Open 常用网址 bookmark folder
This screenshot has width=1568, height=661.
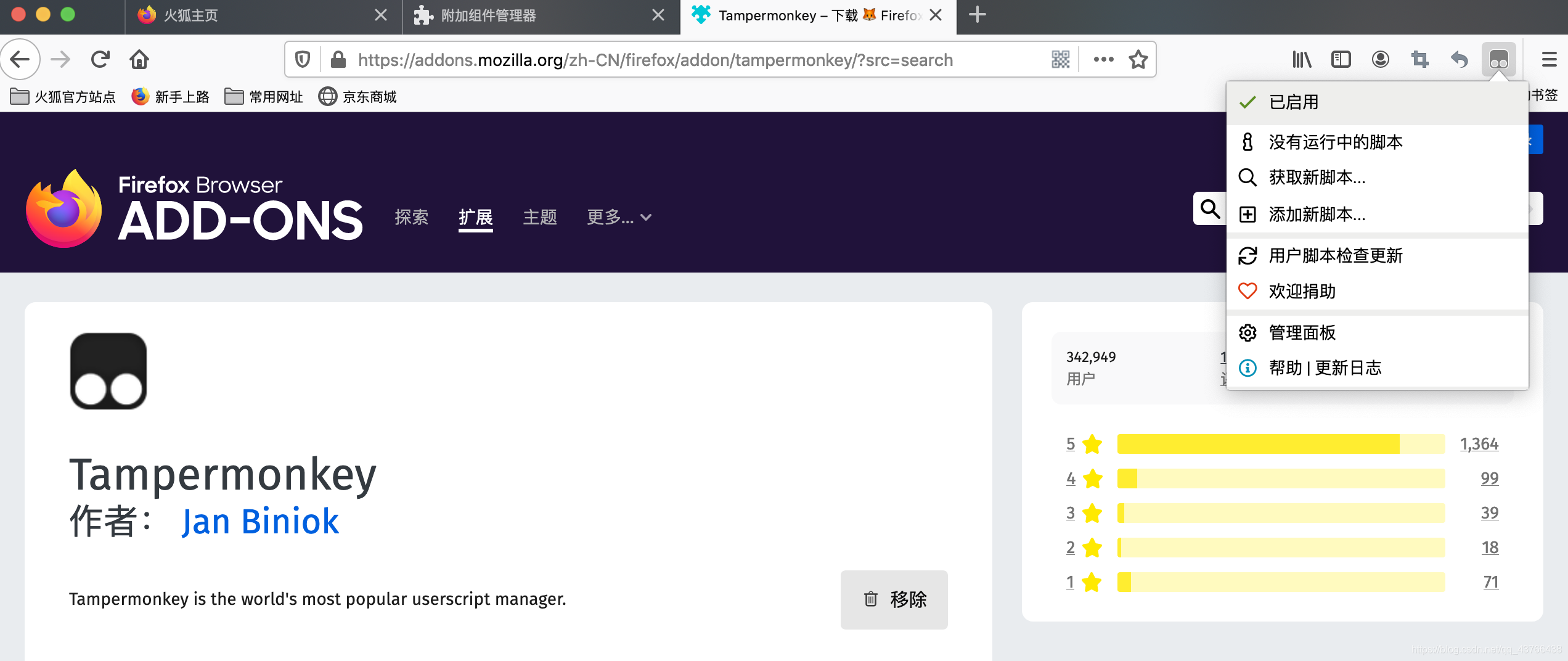(x=264, y=97)
